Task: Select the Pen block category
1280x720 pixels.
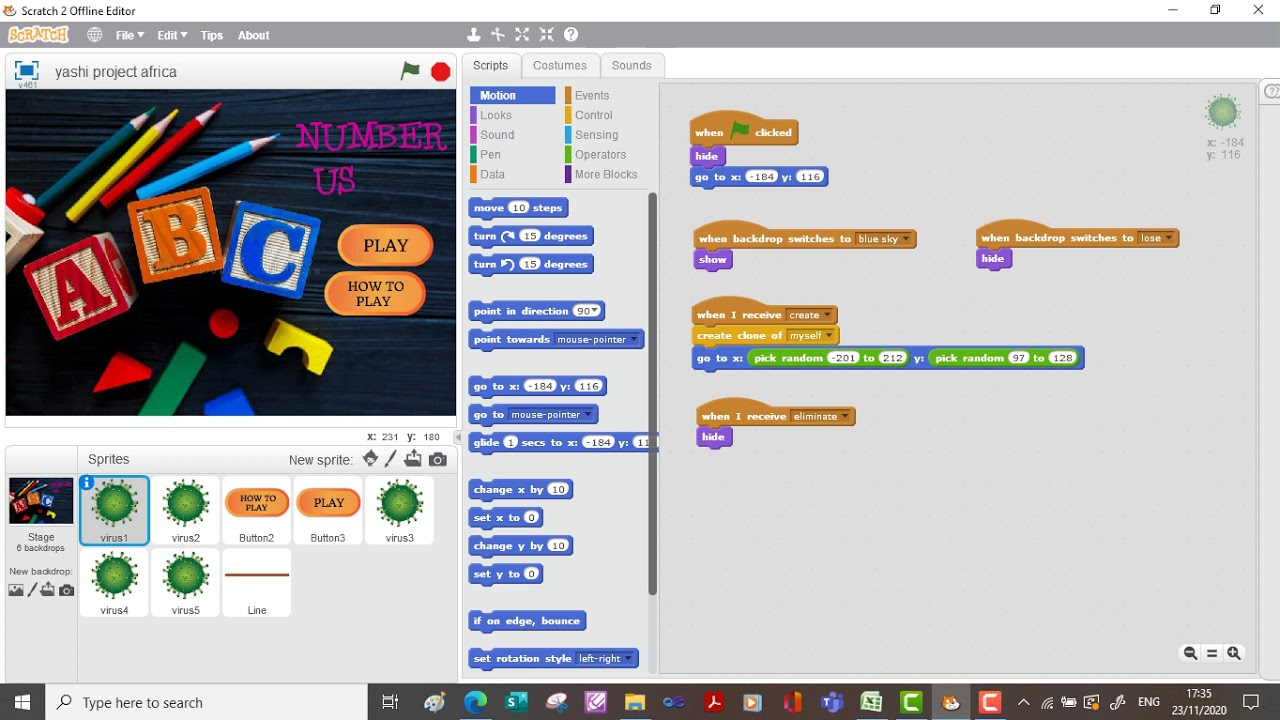Action: point(490,154)
